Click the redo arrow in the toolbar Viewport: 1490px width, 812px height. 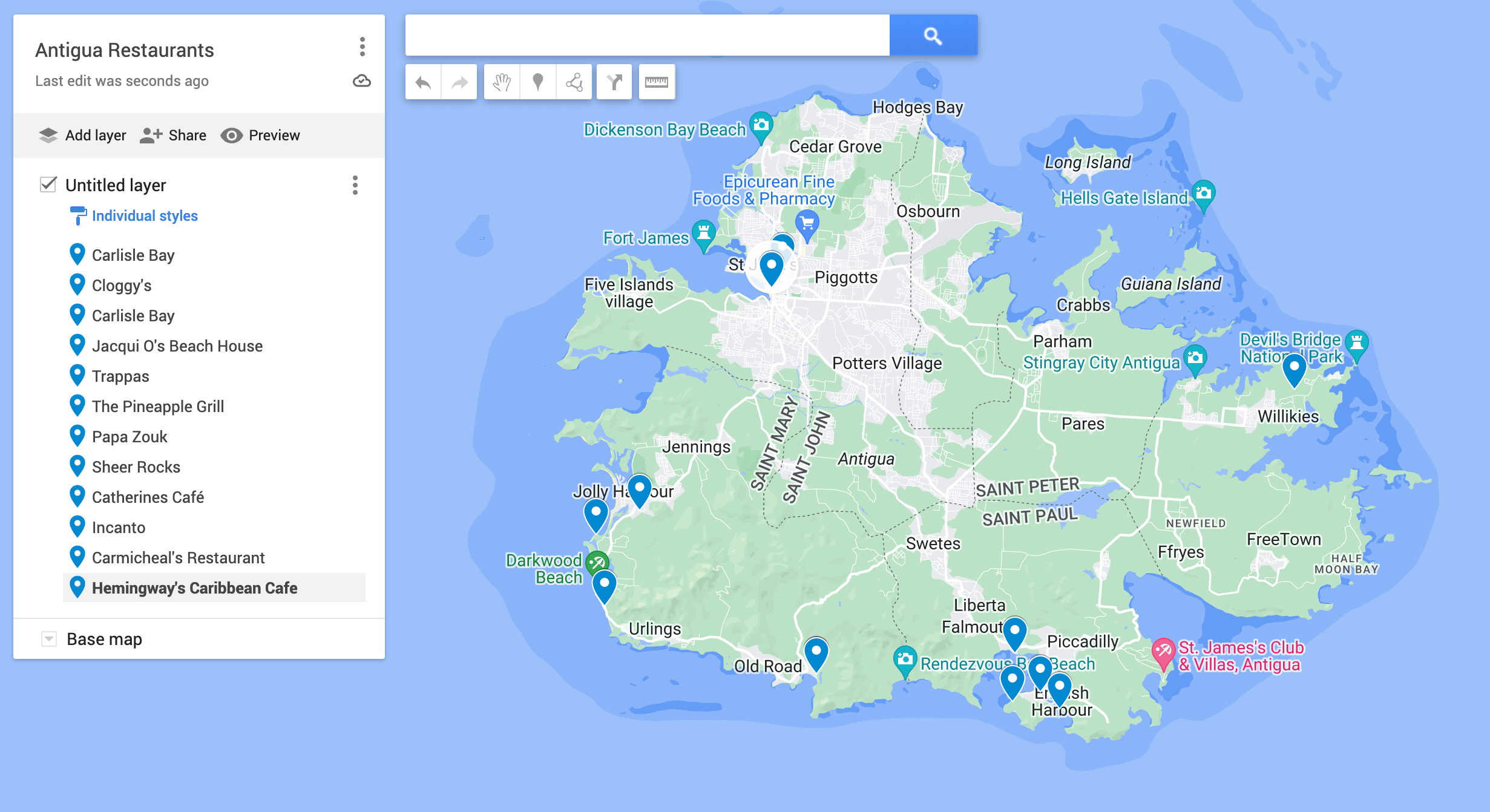click(459, 82)
